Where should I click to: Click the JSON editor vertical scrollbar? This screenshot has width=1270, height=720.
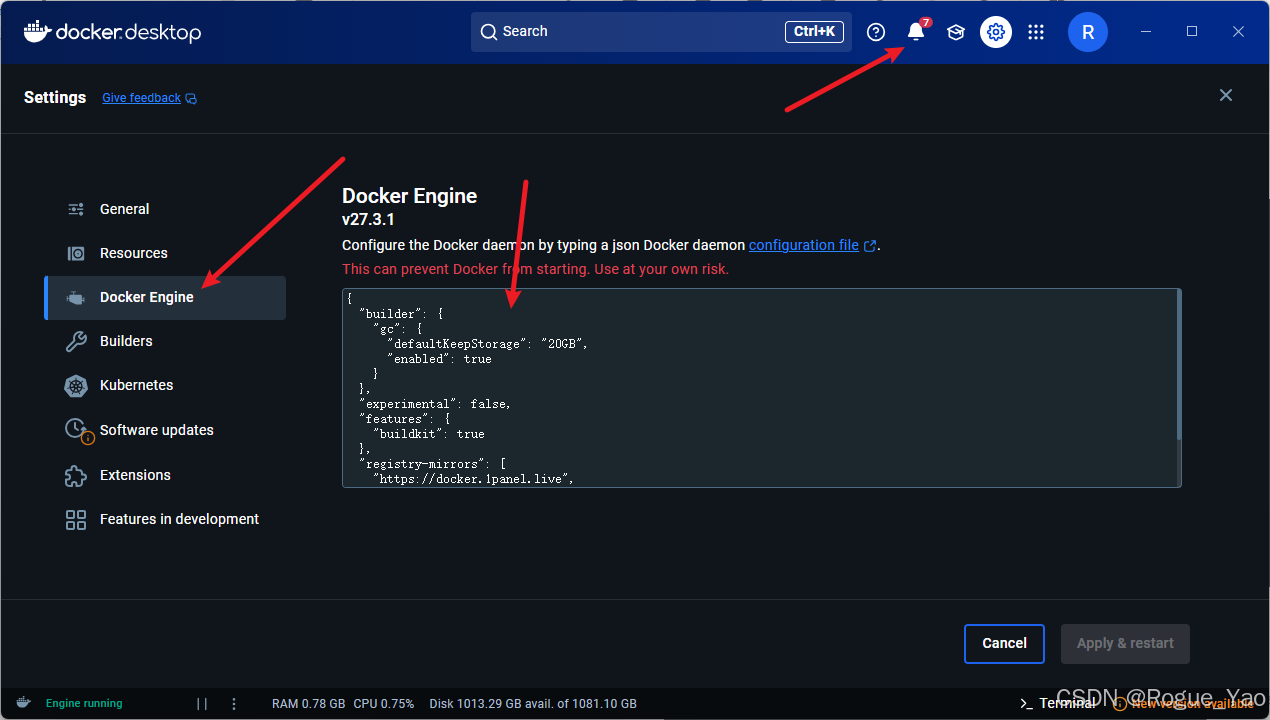click(1179, 365)
